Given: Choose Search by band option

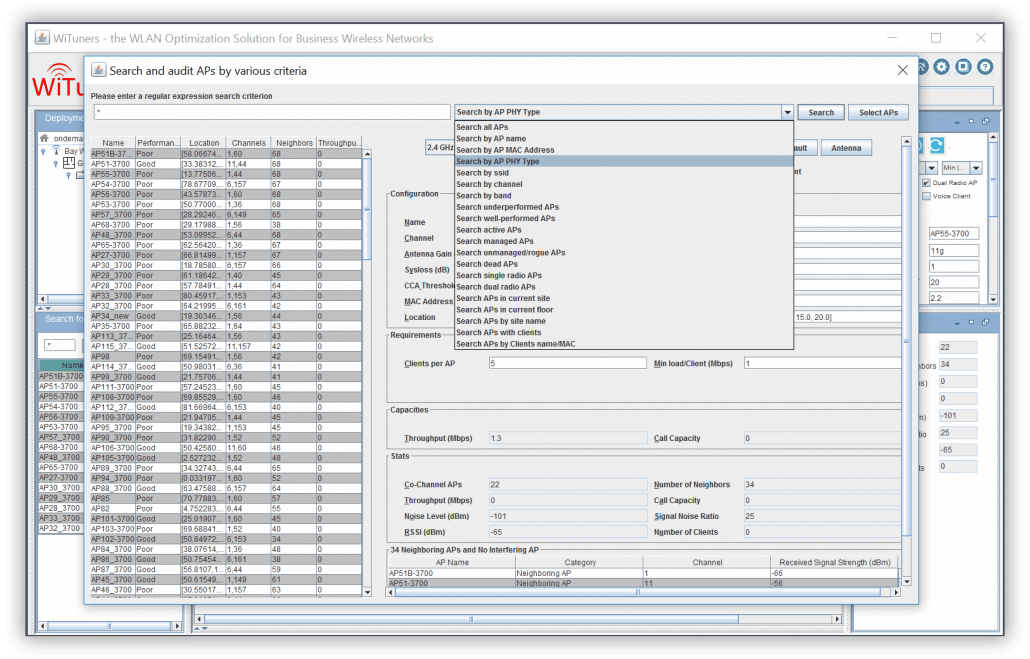Looking at the screenshot, I should (623, 195).
